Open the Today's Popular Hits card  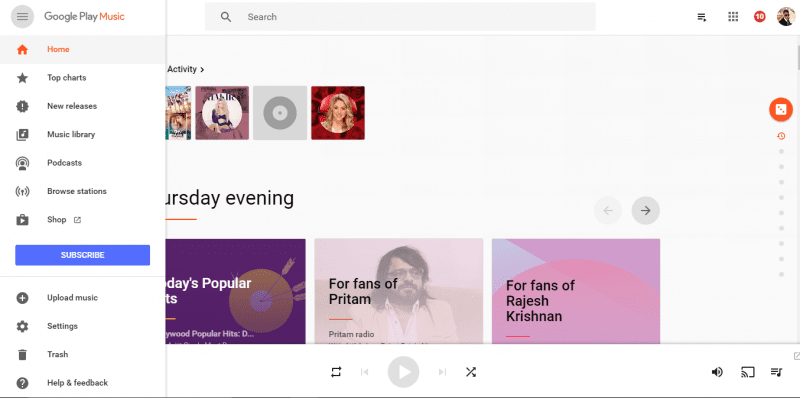click(x=236, y=291)
